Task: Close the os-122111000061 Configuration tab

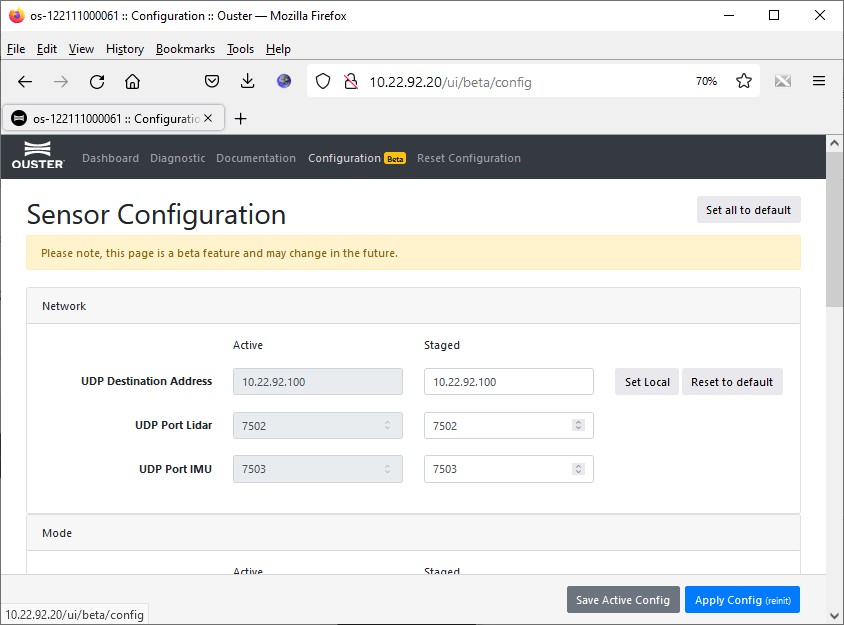Action: [208, 118]
